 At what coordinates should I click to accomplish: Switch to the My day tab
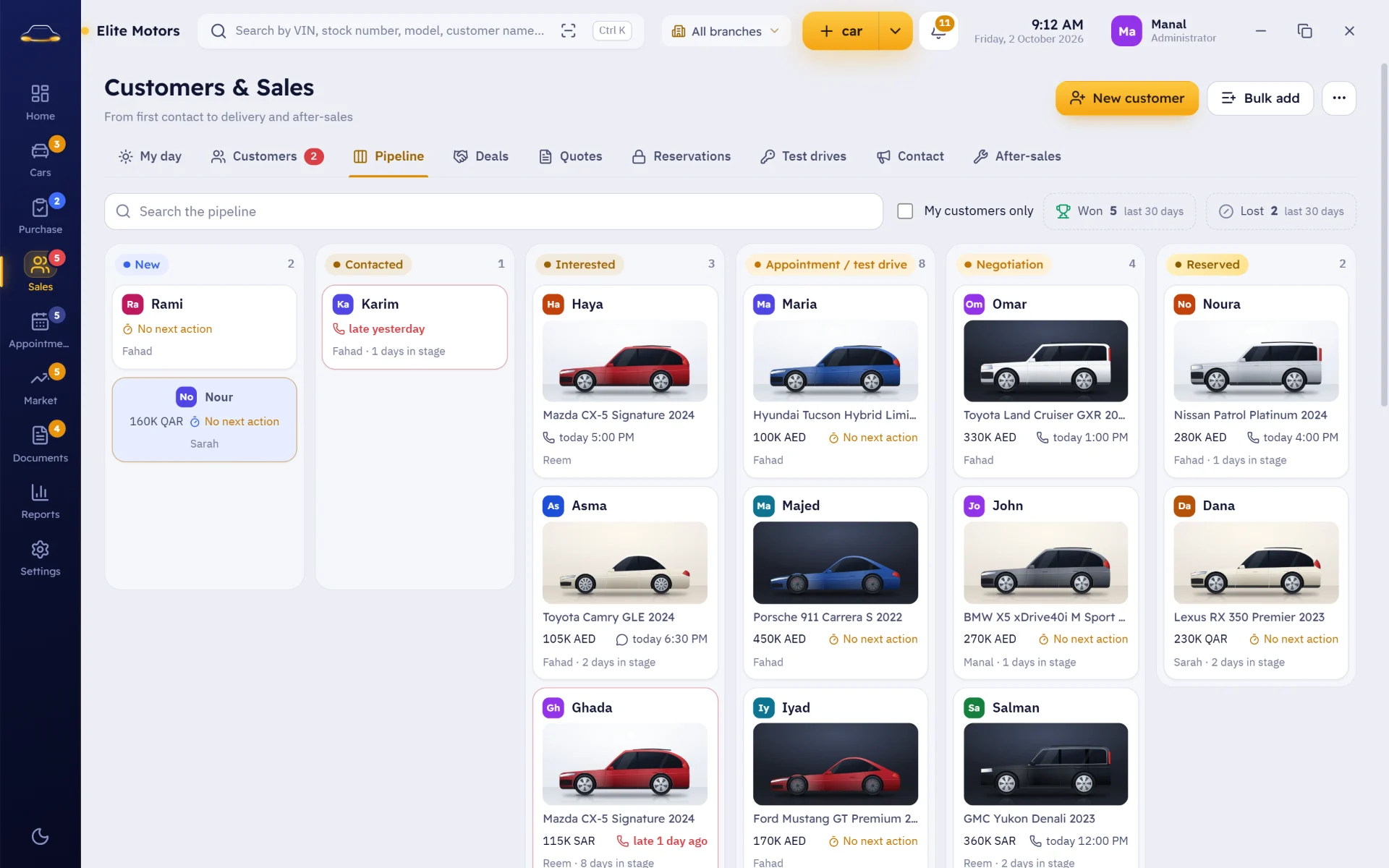tap(150, 156)
